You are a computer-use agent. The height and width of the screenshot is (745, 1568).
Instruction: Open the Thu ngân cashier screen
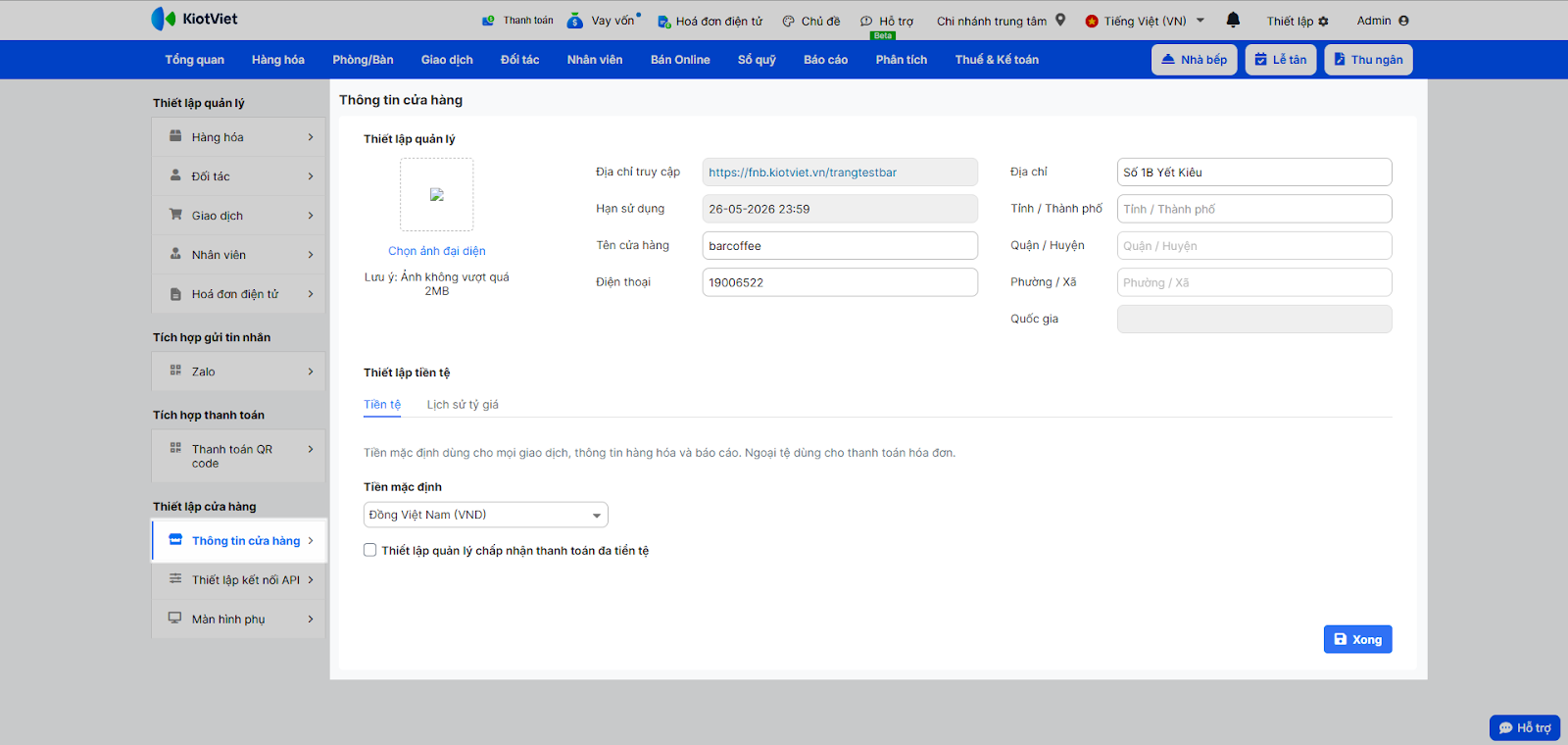click(x=1368, y=60)
